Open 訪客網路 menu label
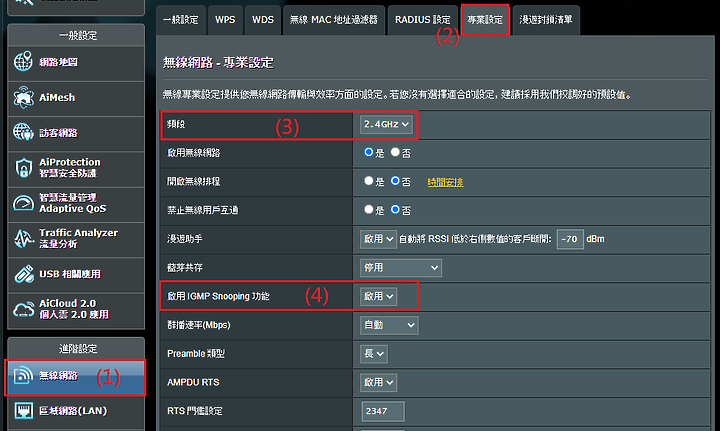Screen dimensions: 720x431 click(58, 133)
